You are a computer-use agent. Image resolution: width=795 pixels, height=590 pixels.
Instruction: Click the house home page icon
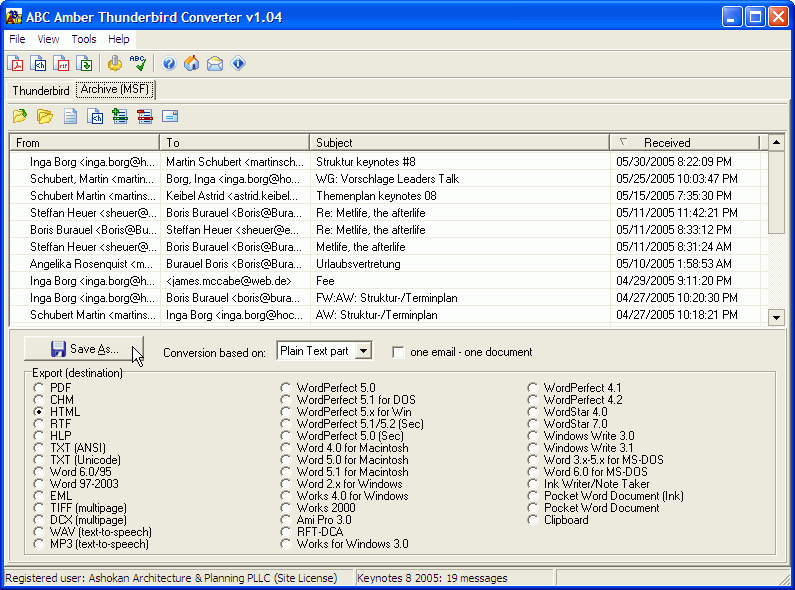192,64
